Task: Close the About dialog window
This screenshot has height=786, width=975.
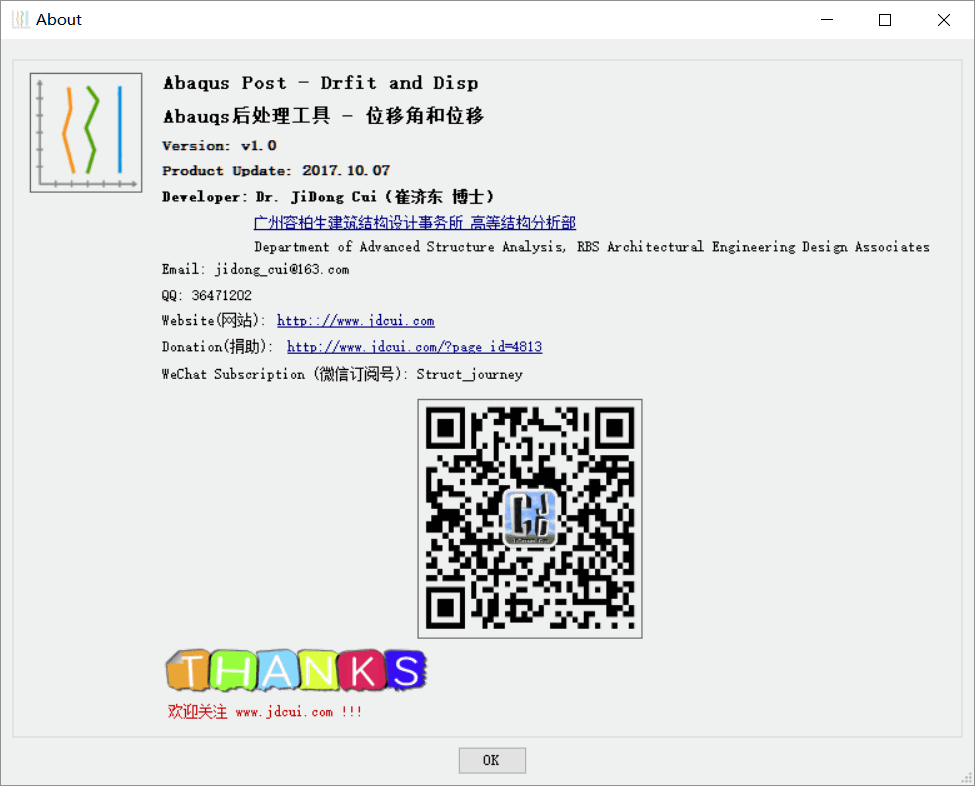Action: pos(944,20)
